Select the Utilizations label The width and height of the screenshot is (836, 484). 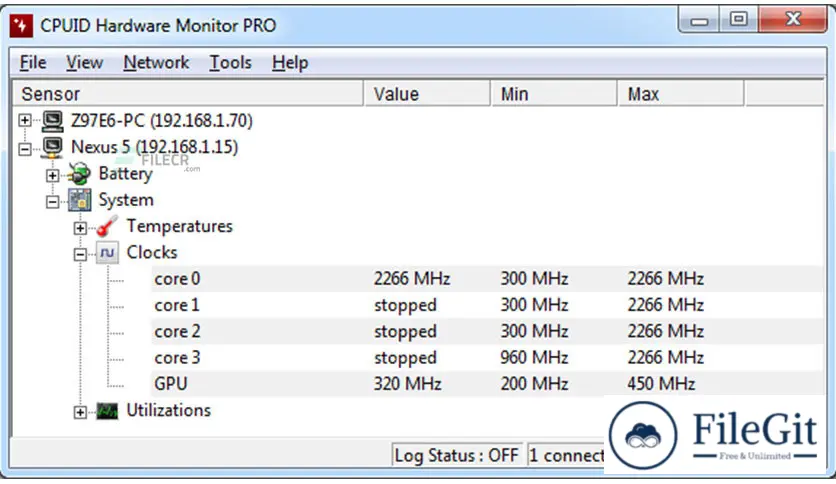[x=168, y=410]
